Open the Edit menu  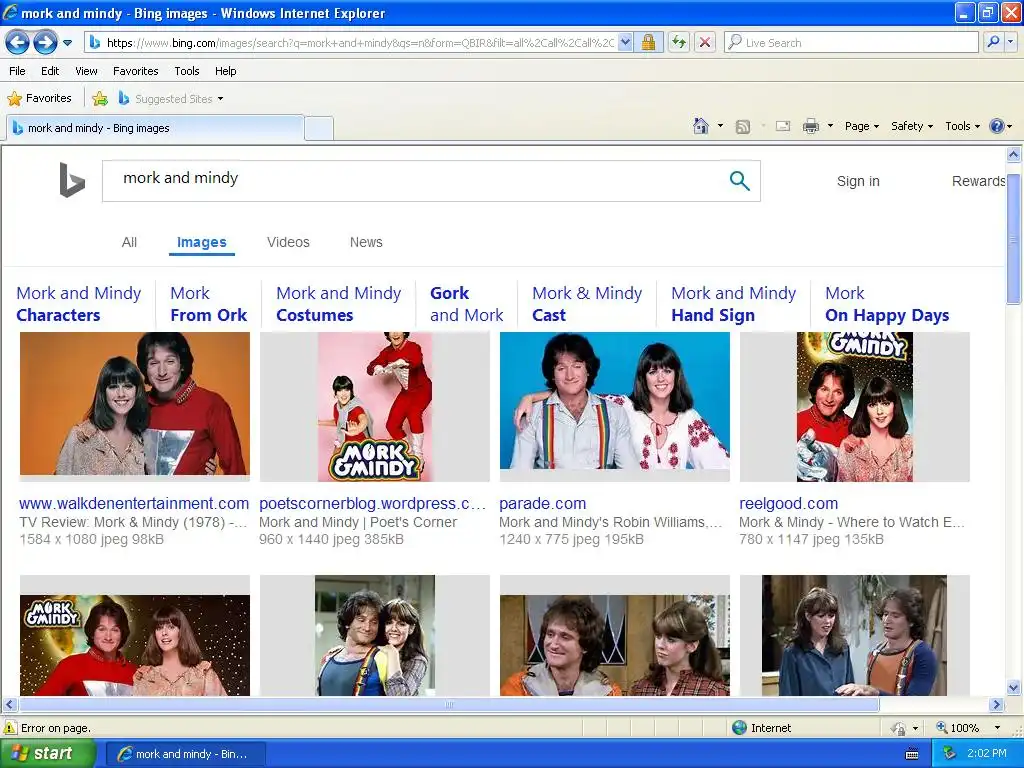50,71
